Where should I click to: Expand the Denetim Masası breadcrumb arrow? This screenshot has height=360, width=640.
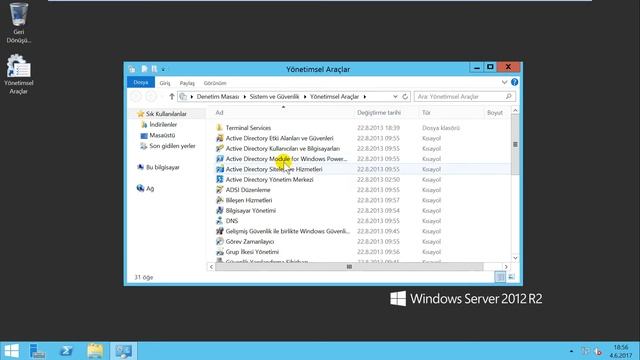(244, 97)
